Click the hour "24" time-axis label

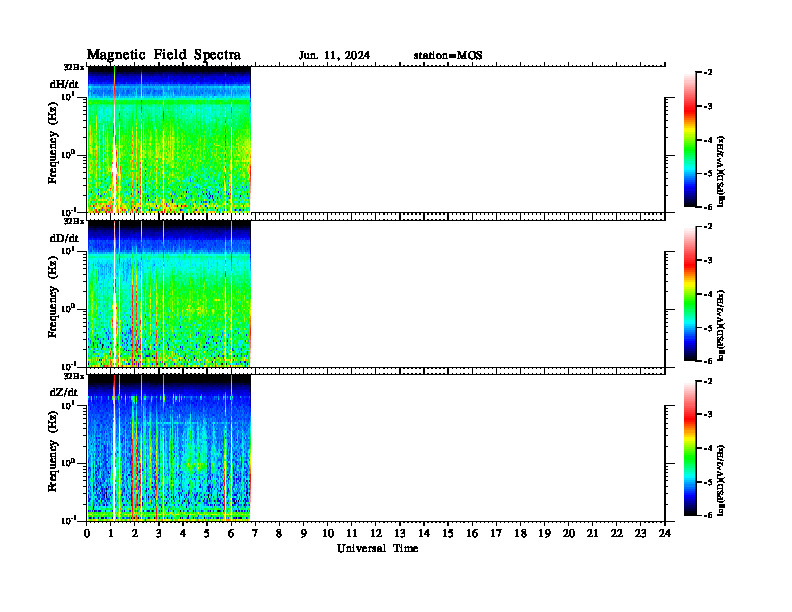point(665,534)
